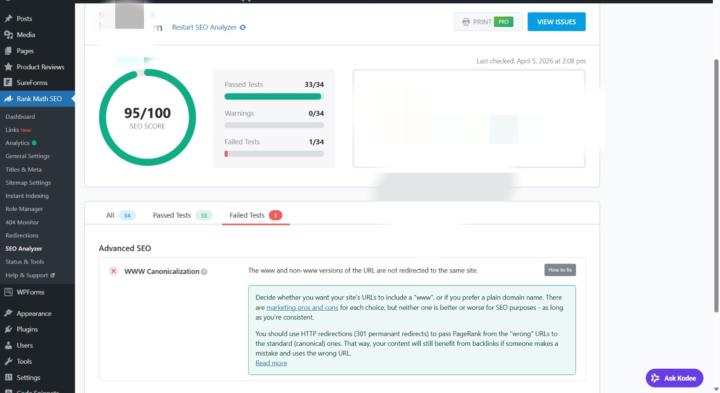Open Rank Math Dashboard submenu
The width and height of the screenshot is (720, 393).
pyautogui.click(x=20, y=117)
